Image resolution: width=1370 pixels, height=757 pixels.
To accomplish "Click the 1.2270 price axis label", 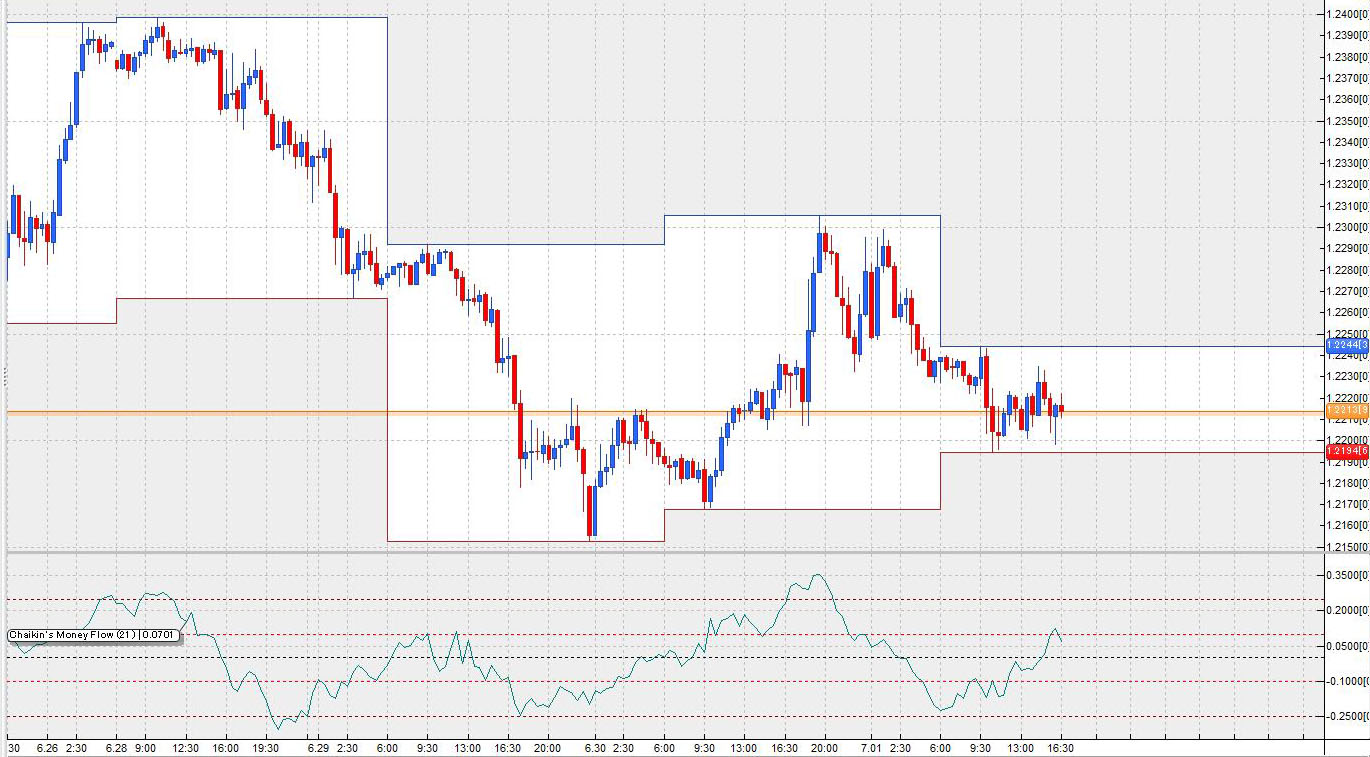I will [x=1348, y=291].
